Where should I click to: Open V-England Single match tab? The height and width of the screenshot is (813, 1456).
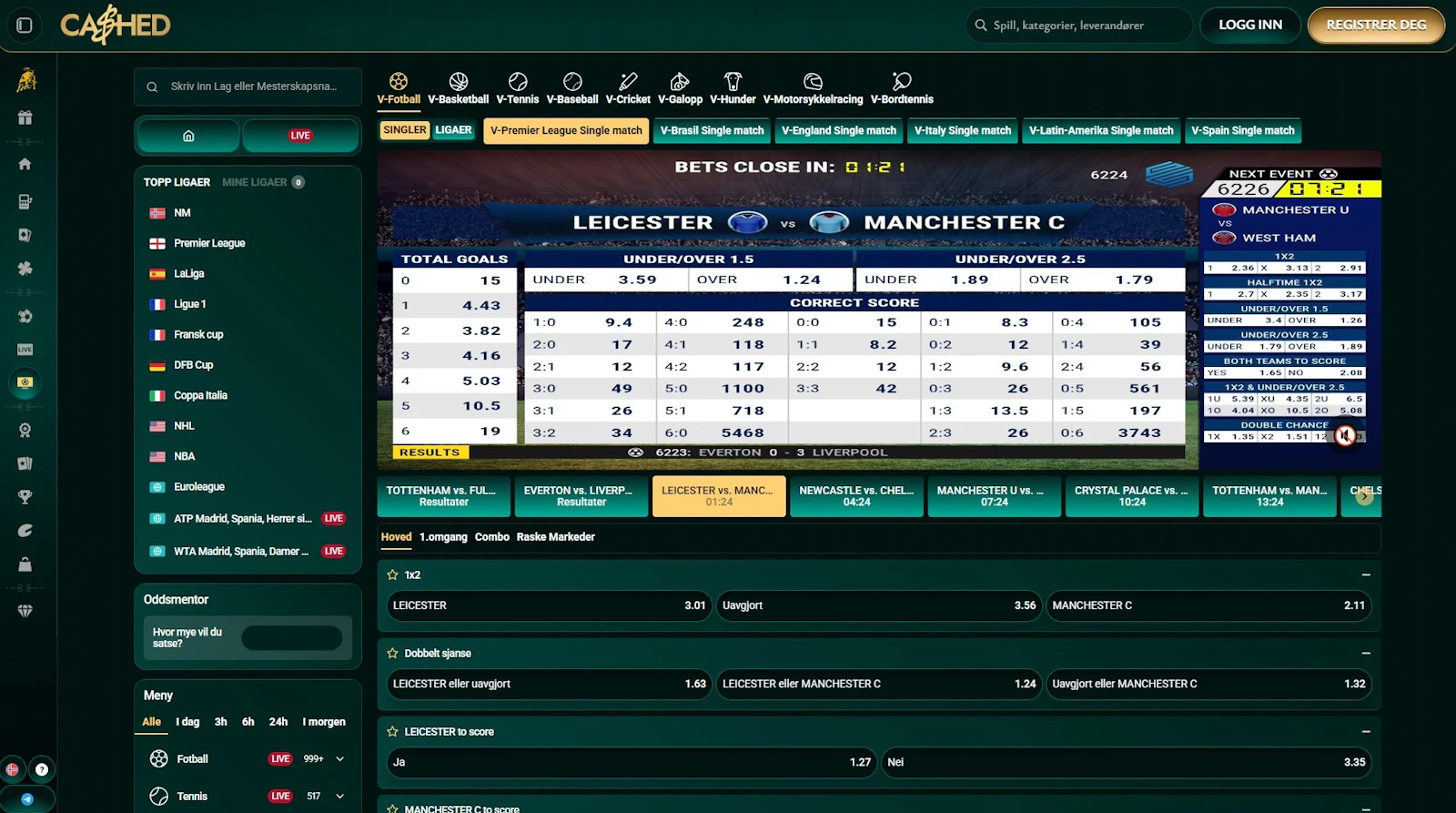tap(839, 131)
